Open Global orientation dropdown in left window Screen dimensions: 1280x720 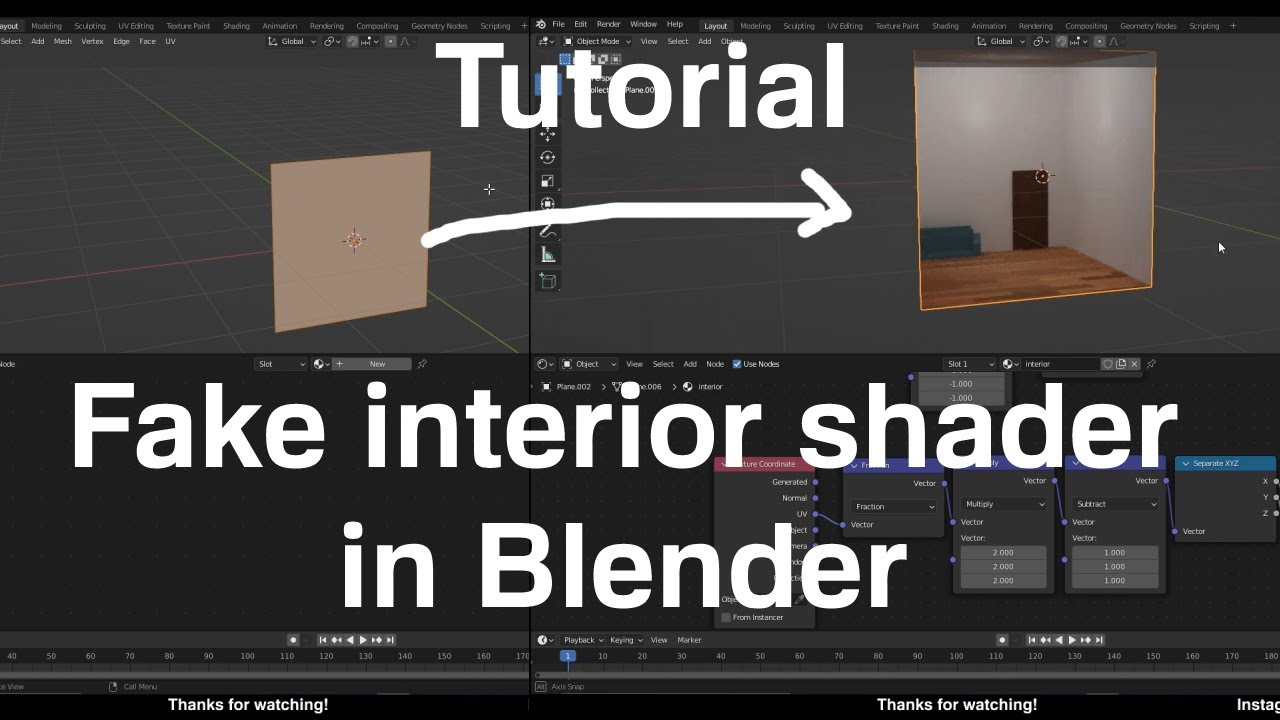tap(292, 41)
